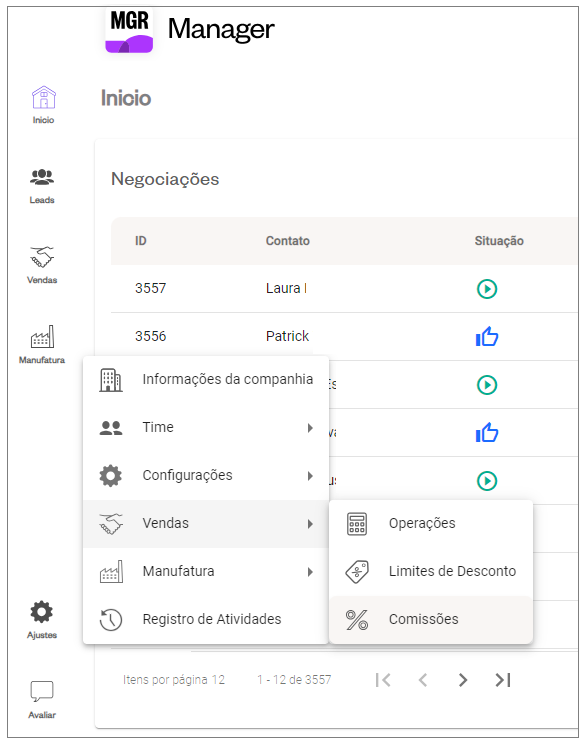Expand the Manufatura submenu arrow
Screen dimensions: 585x744
click(310, 572)
